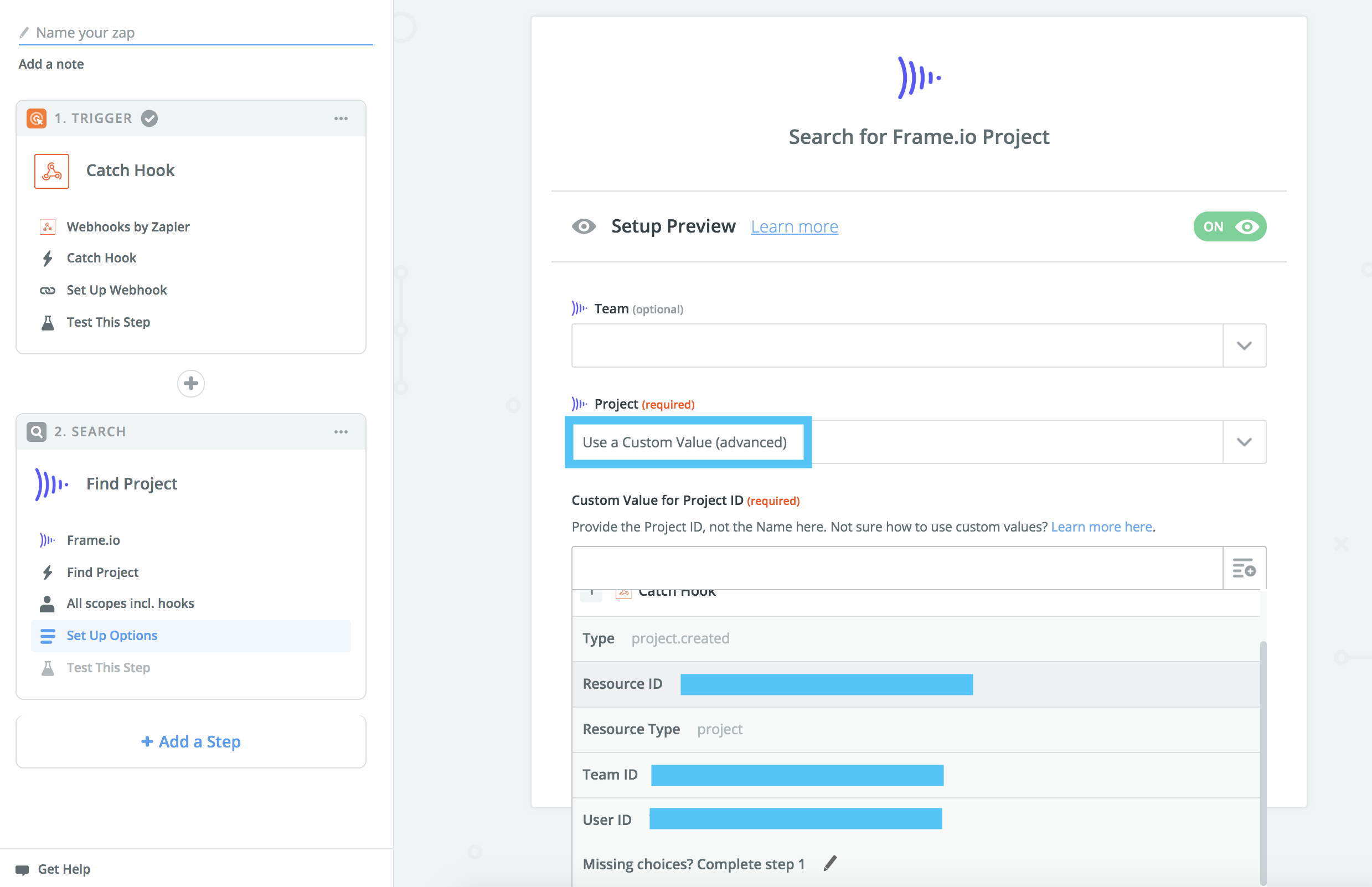Click the flask icon beside Test This Step
This screenshot has width=1372, height=887.
click(x=48, y=321)
